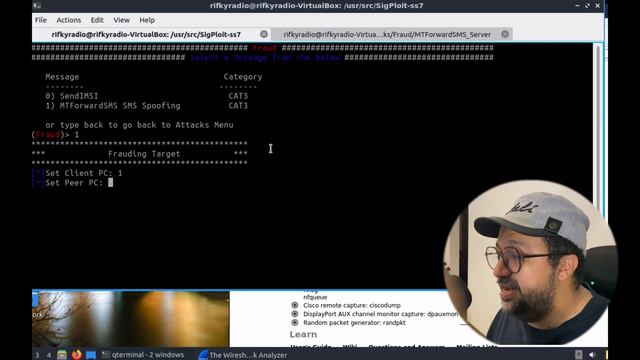The width and height of the screenshot is (640, 360).
Task: Select DisplayPort AUX channel monitor capture interface
Action: (x=380, y=314)
